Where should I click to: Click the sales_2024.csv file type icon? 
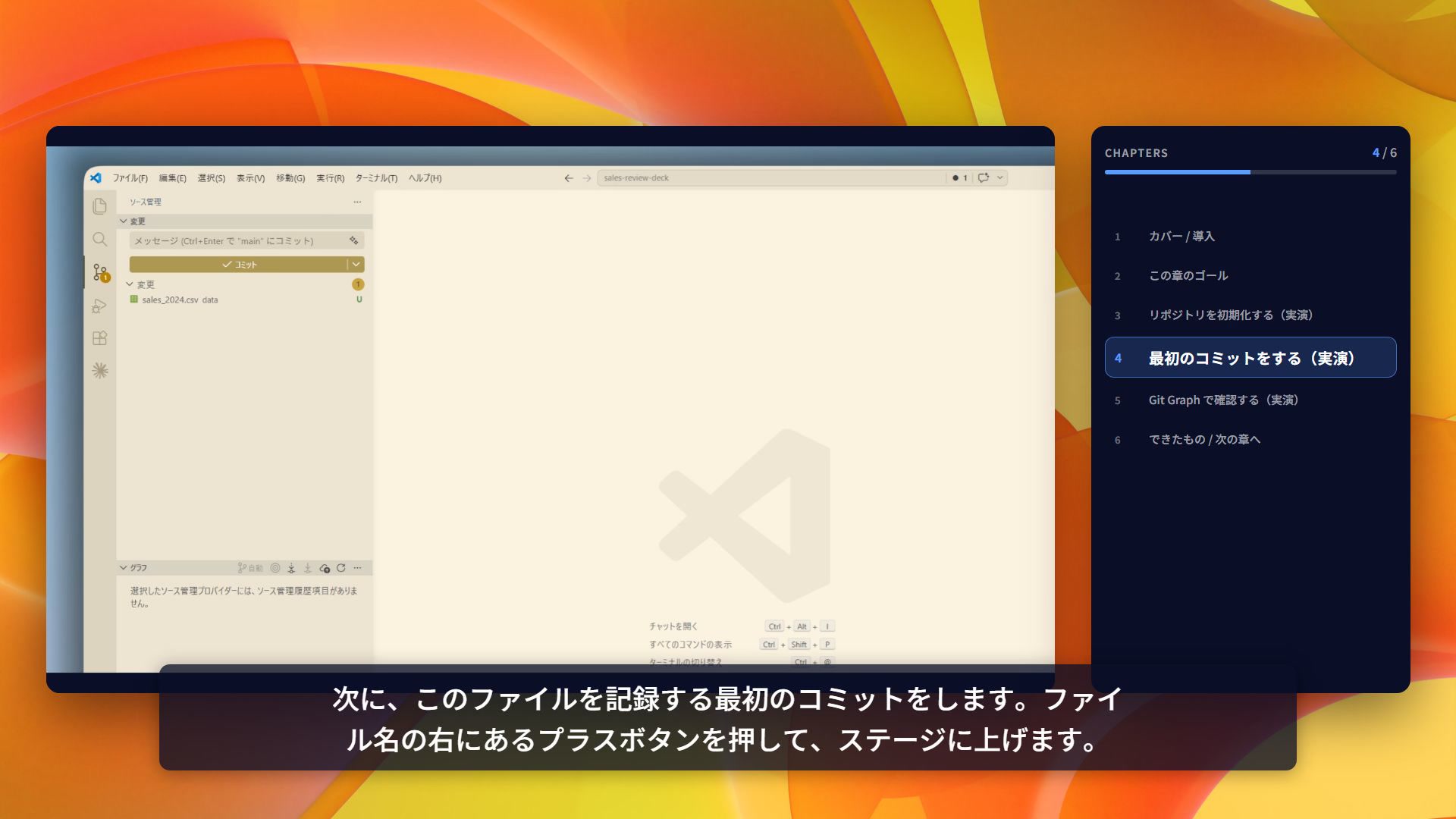point(134,300)
